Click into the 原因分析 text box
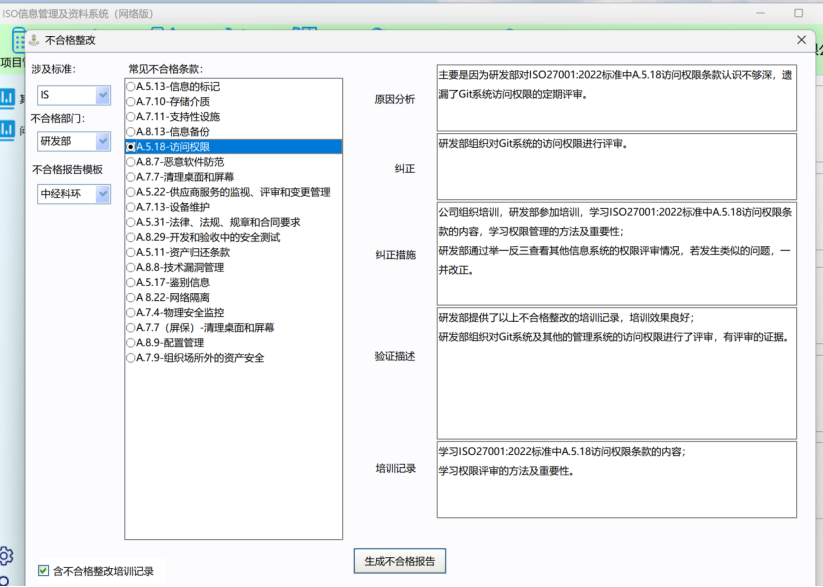Viewport: 823px width, 587px height. click(x=616, y=98)
